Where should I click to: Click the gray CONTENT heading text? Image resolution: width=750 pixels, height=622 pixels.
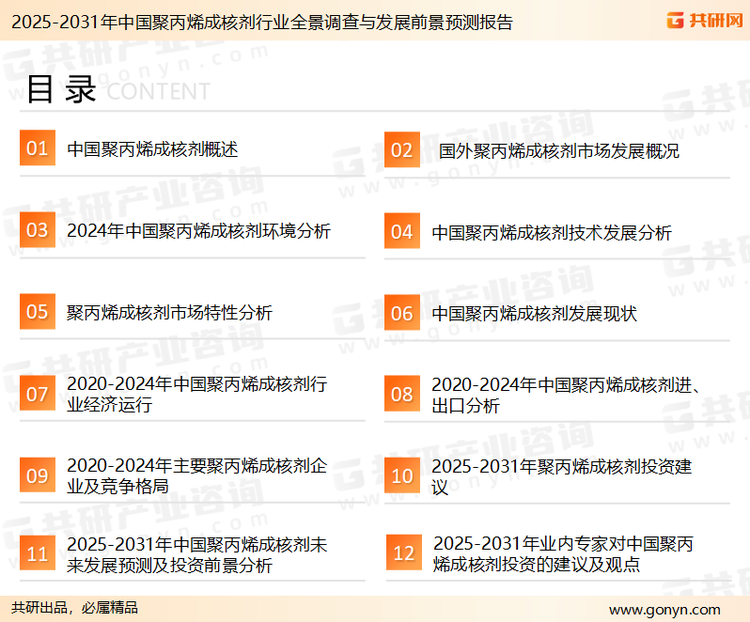[x=158, y=91]
